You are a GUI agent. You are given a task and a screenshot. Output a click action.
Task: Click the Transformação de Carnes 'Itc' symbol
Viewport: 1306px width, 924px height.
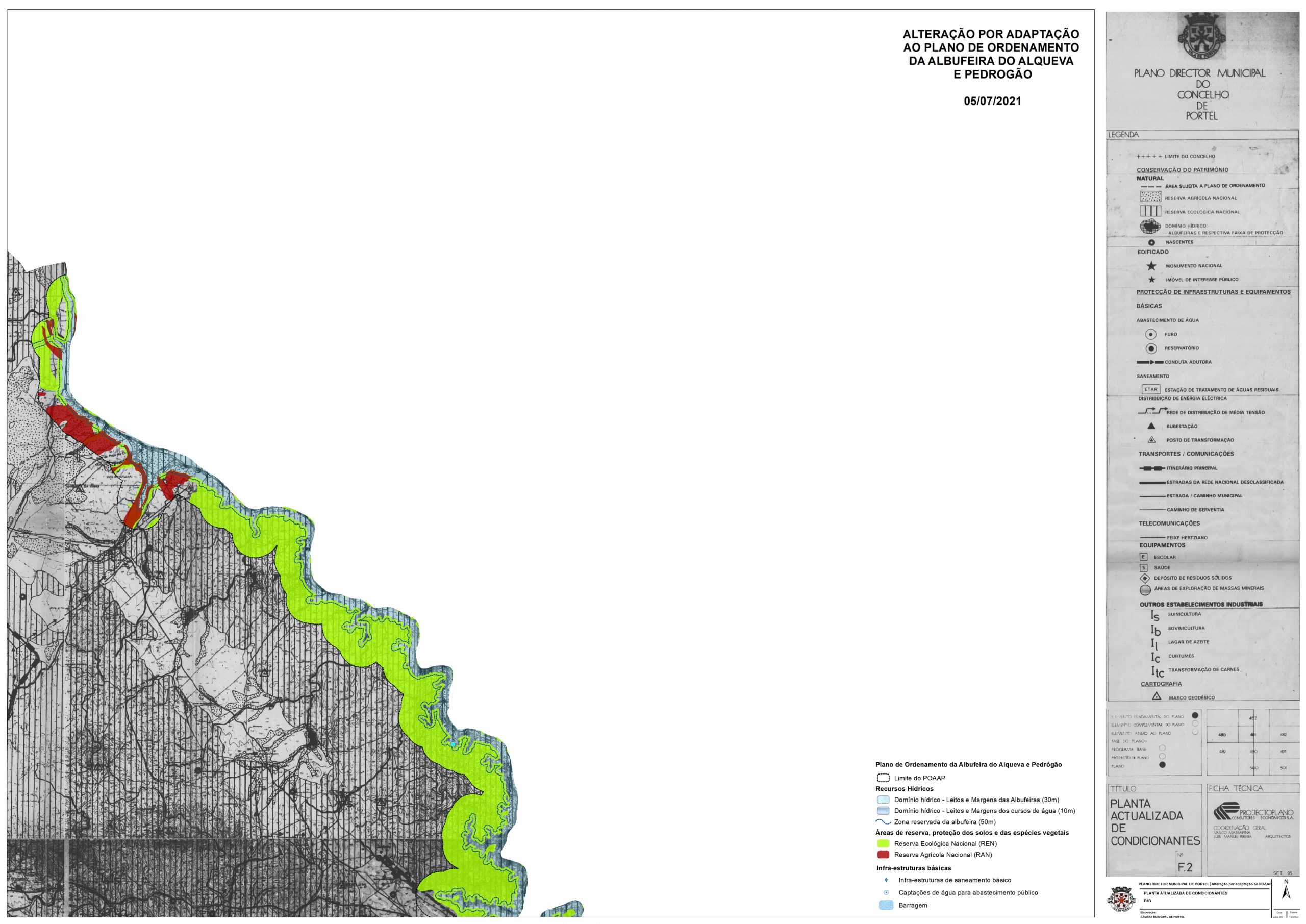pos(1157,672)
